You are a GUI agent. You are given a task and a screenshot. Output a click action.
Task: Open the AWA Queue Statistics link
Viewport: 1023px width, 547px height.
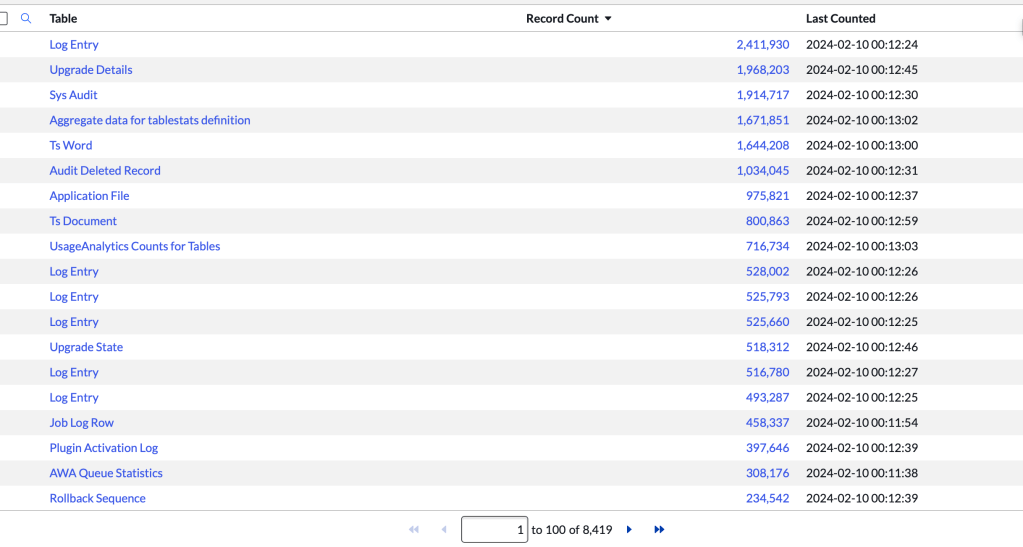coord(106,473)
